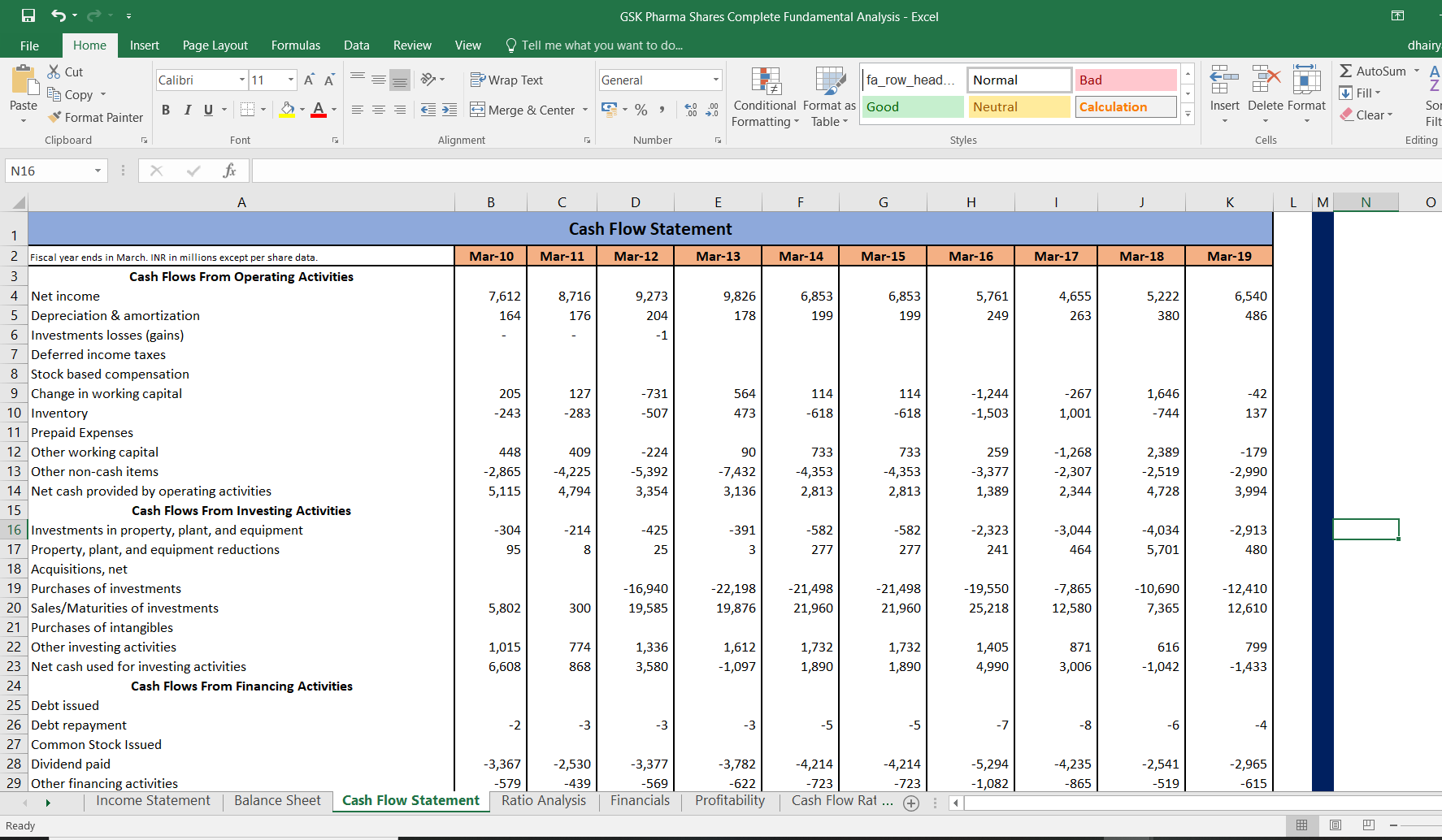Screen dimensions: 1442x840
Task: Switch to Formulas ribbon tab
Action: pyautogui.click(x=296, y=45)
